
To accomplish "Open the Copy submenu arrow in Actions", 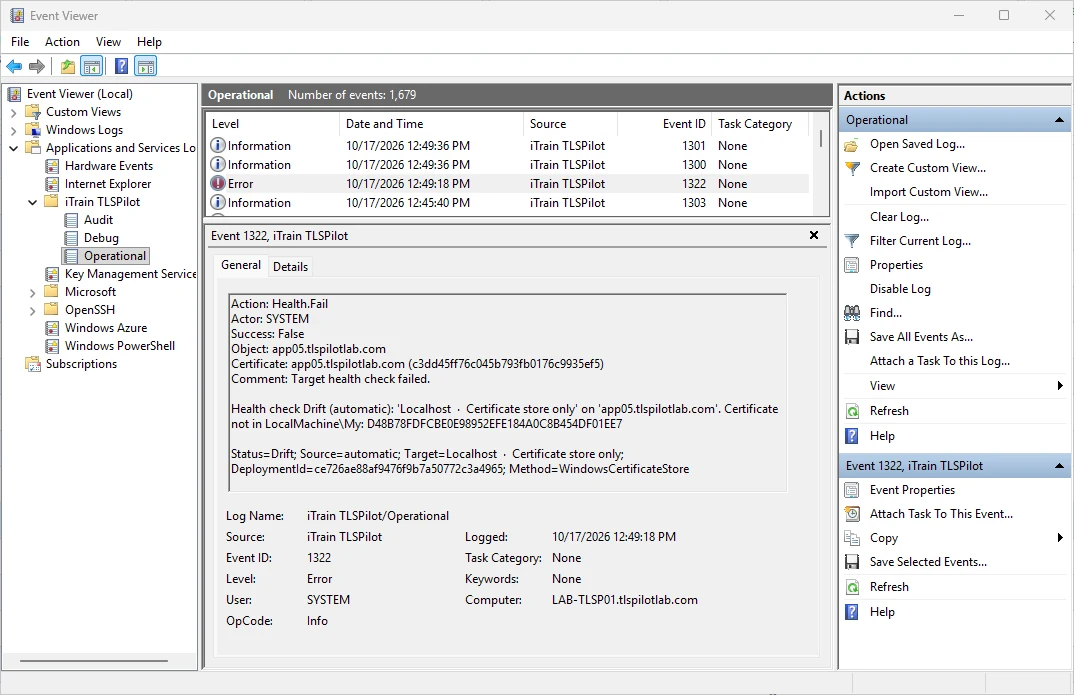I will [x=1060, y=538].
